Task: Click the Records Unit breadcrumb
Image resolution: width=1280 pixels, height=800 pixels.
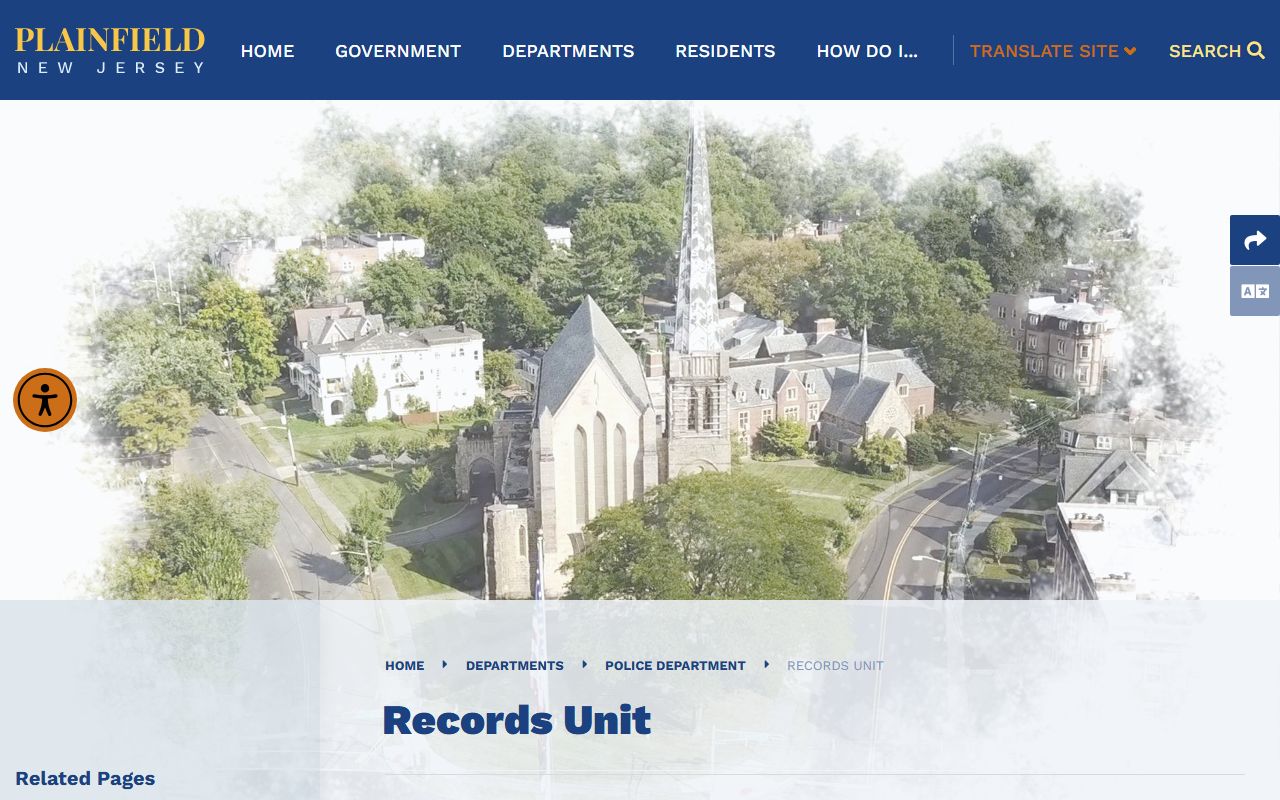Action: point(835,666)
